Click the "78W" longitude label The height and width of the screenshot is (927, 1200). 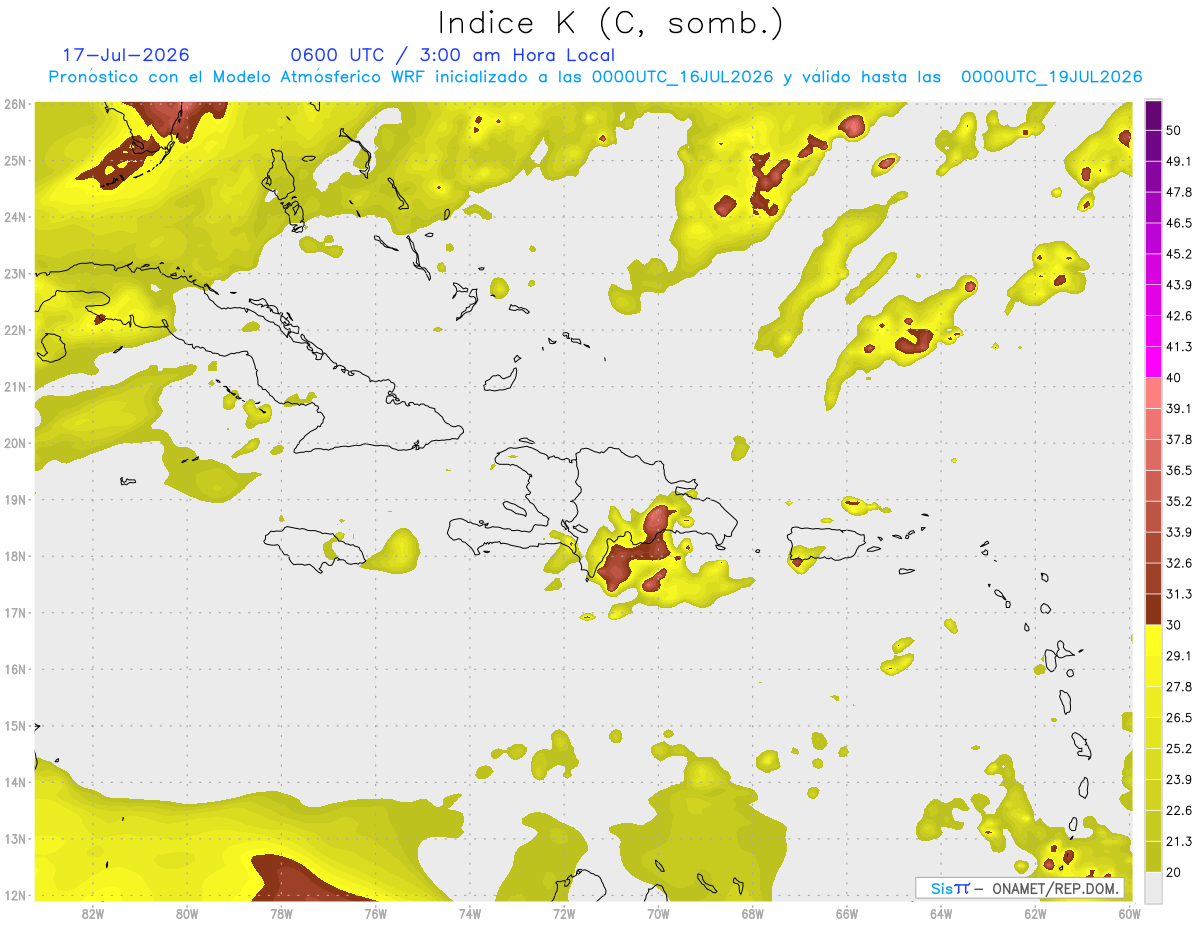pyautogui.click(x=281, y=913)
